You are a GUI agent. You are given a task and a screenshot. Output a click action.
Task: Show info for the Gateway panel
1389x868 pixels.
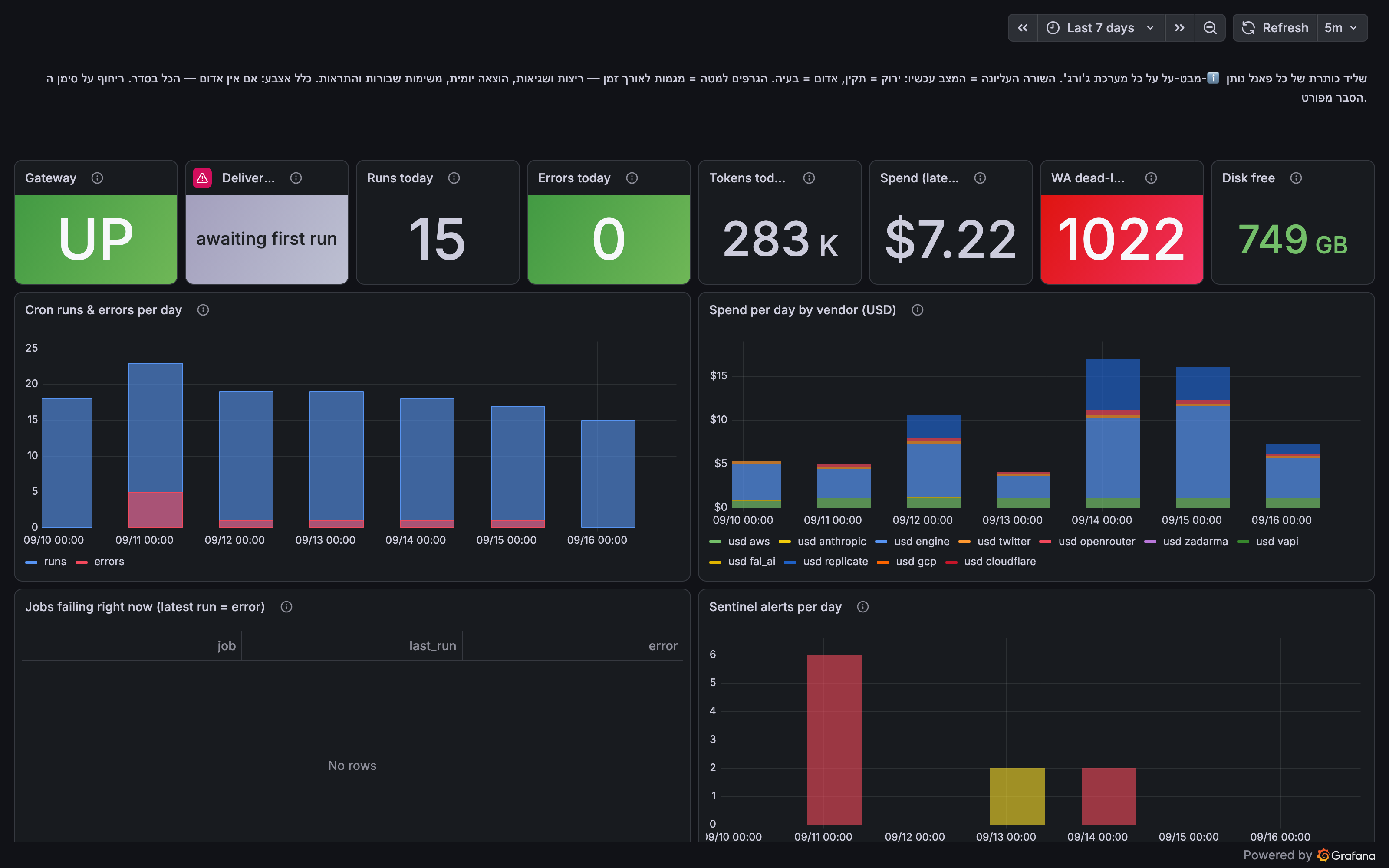pyautogui.click(x=97, y=178)
